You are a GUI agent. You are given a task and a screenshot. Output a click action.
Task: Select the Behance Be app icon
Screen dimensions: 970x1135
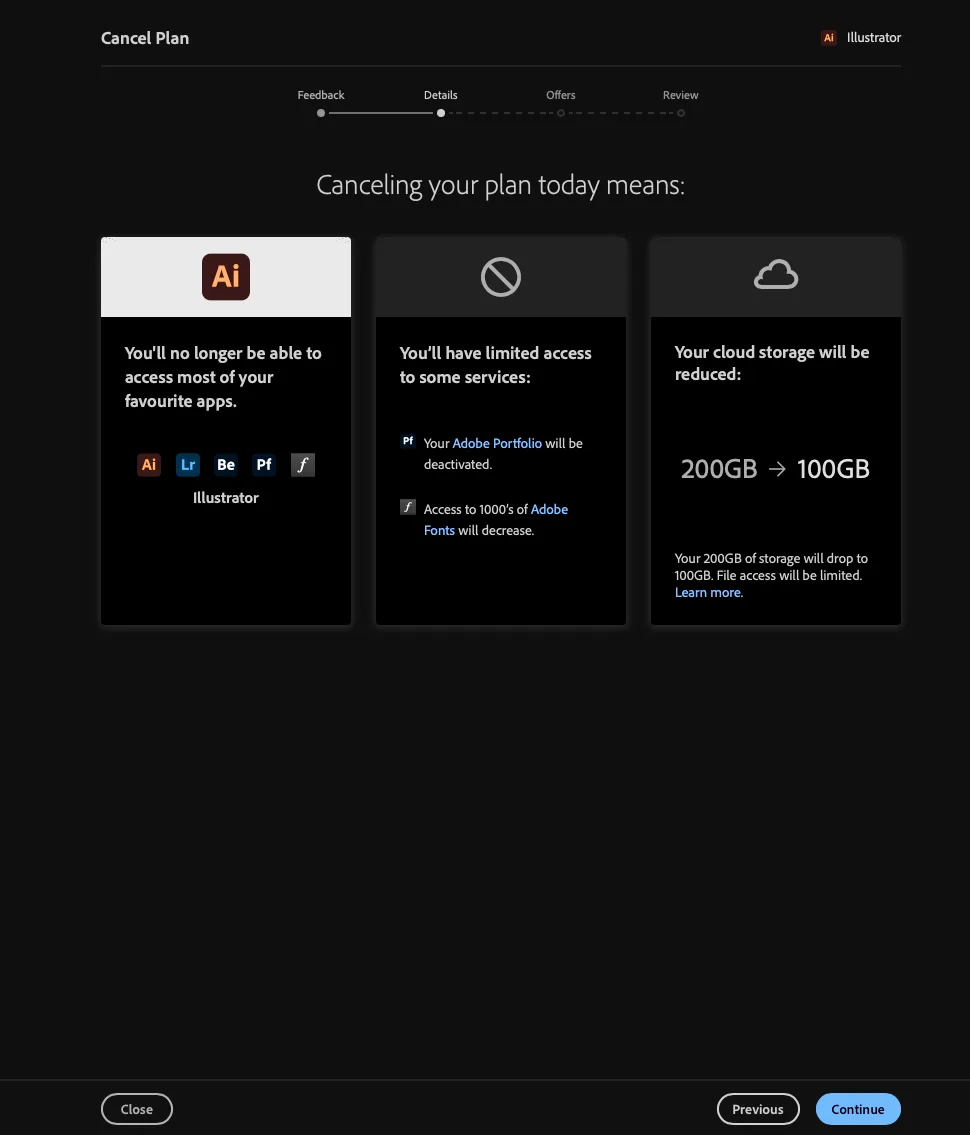[226, 465]
